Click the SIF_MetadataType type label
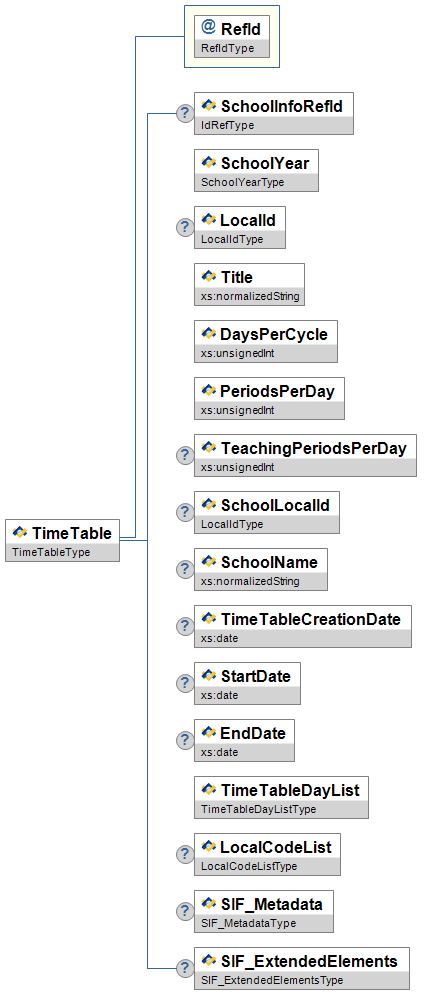Screen dimensions: 439x994 (x=248, y=924)
